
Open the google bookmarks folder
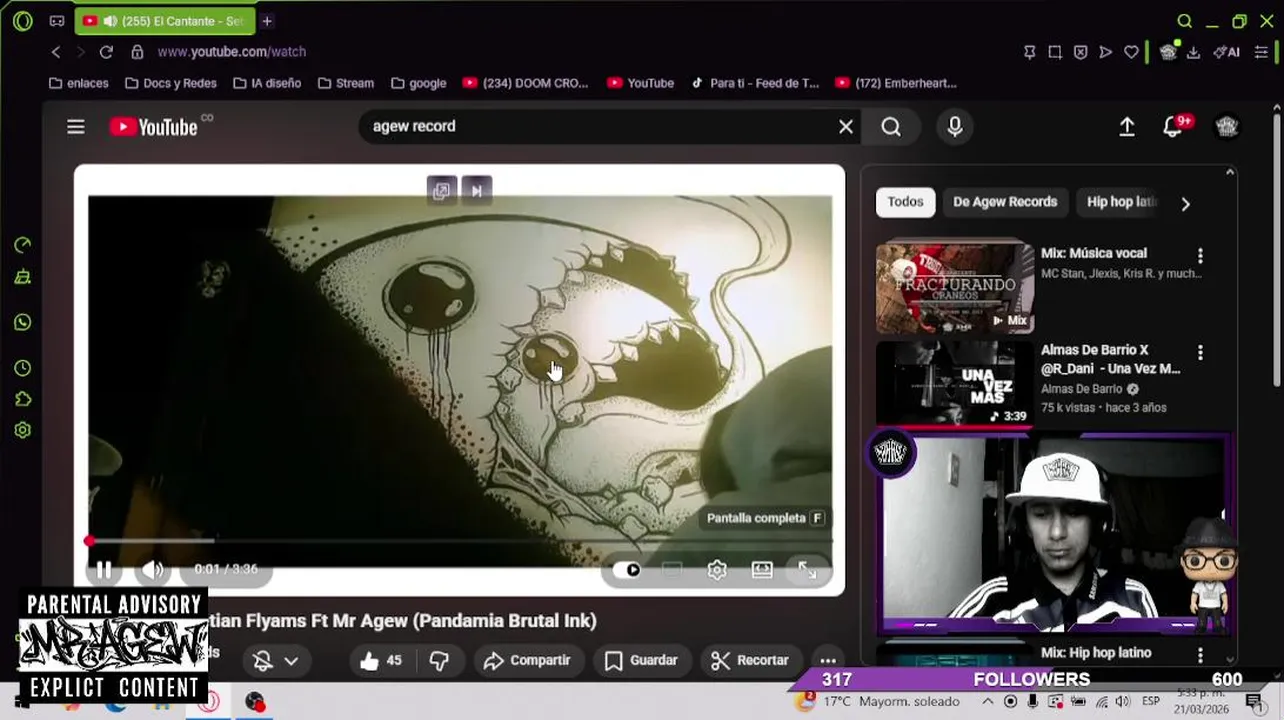(x=419, y=83)
